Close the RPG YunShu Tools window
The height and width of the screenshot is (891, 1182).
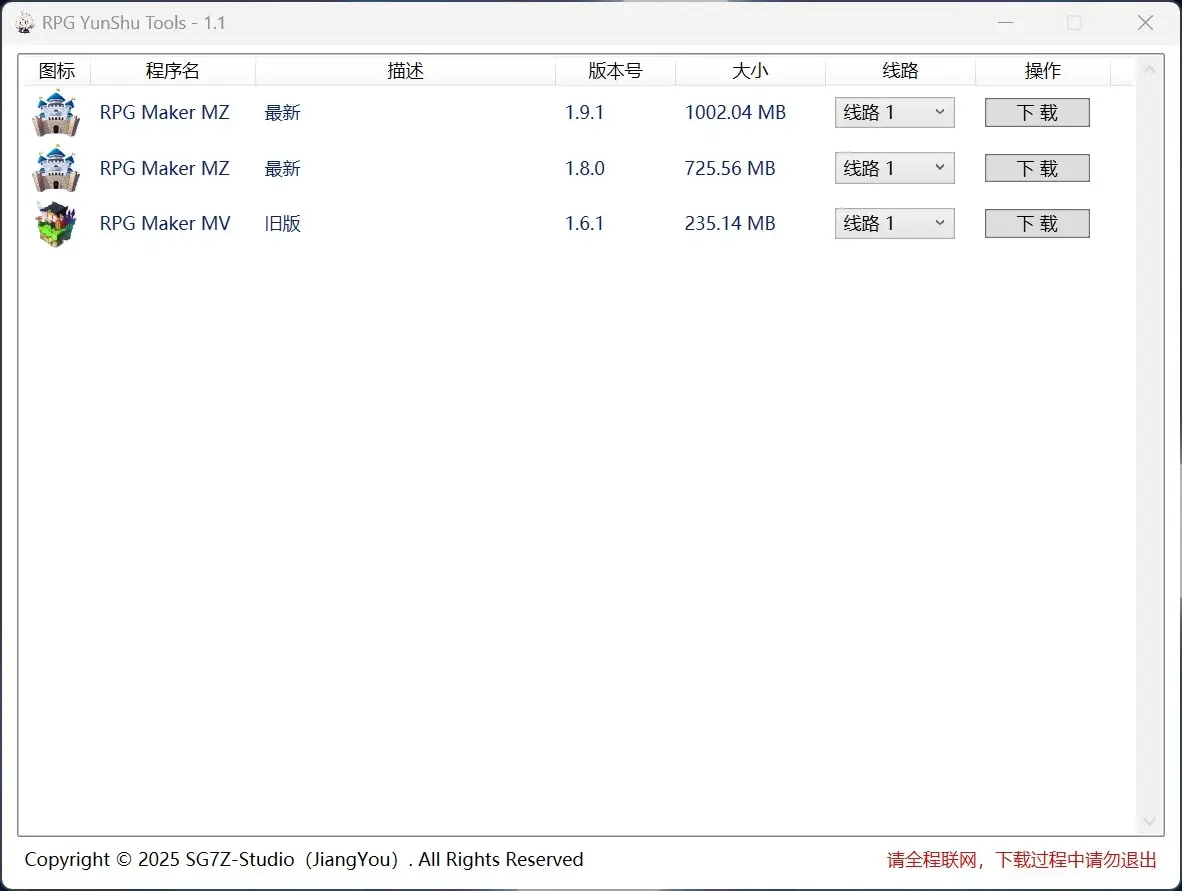click(x=1145, y=23)
